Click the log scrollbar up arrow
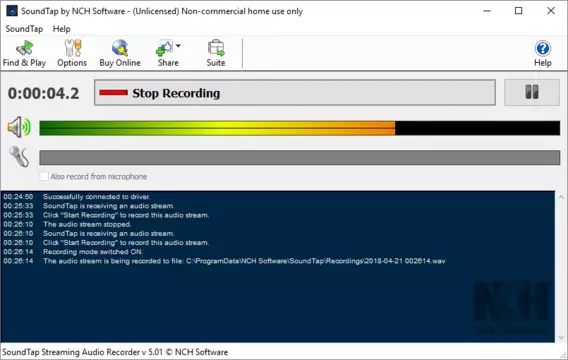This screenshot has height=360, width=568. coord(561,197)
